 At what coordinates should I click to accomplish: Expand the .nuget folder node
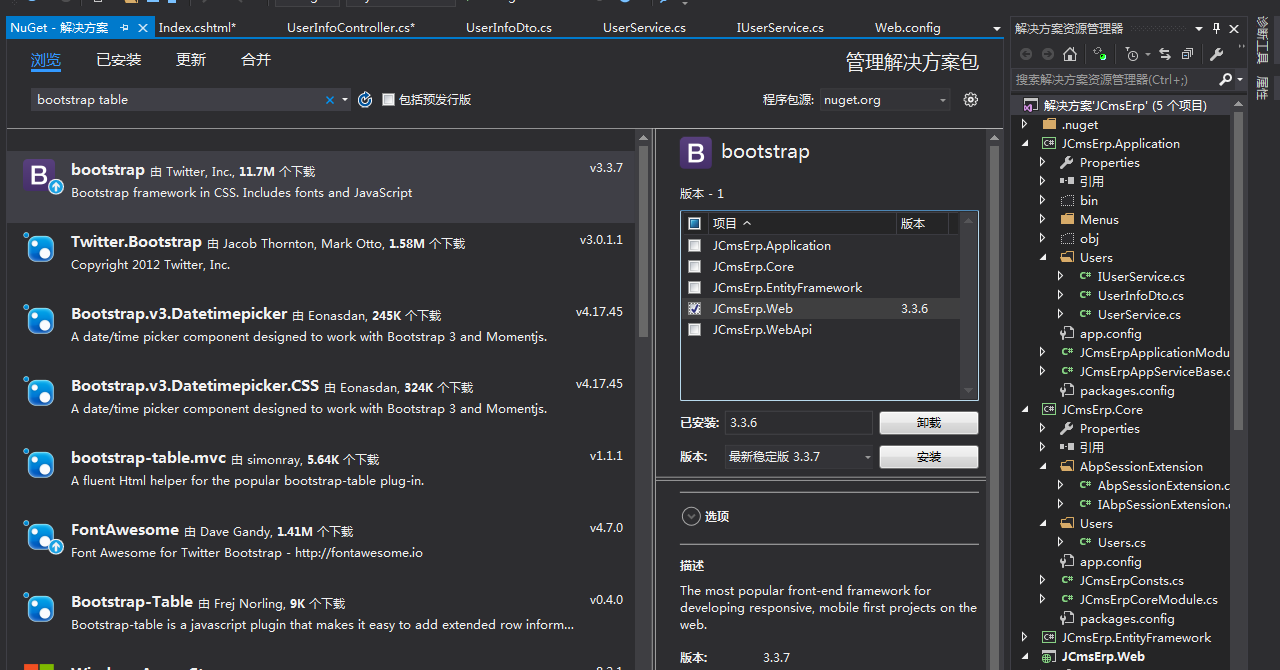tap(1024, 125)
